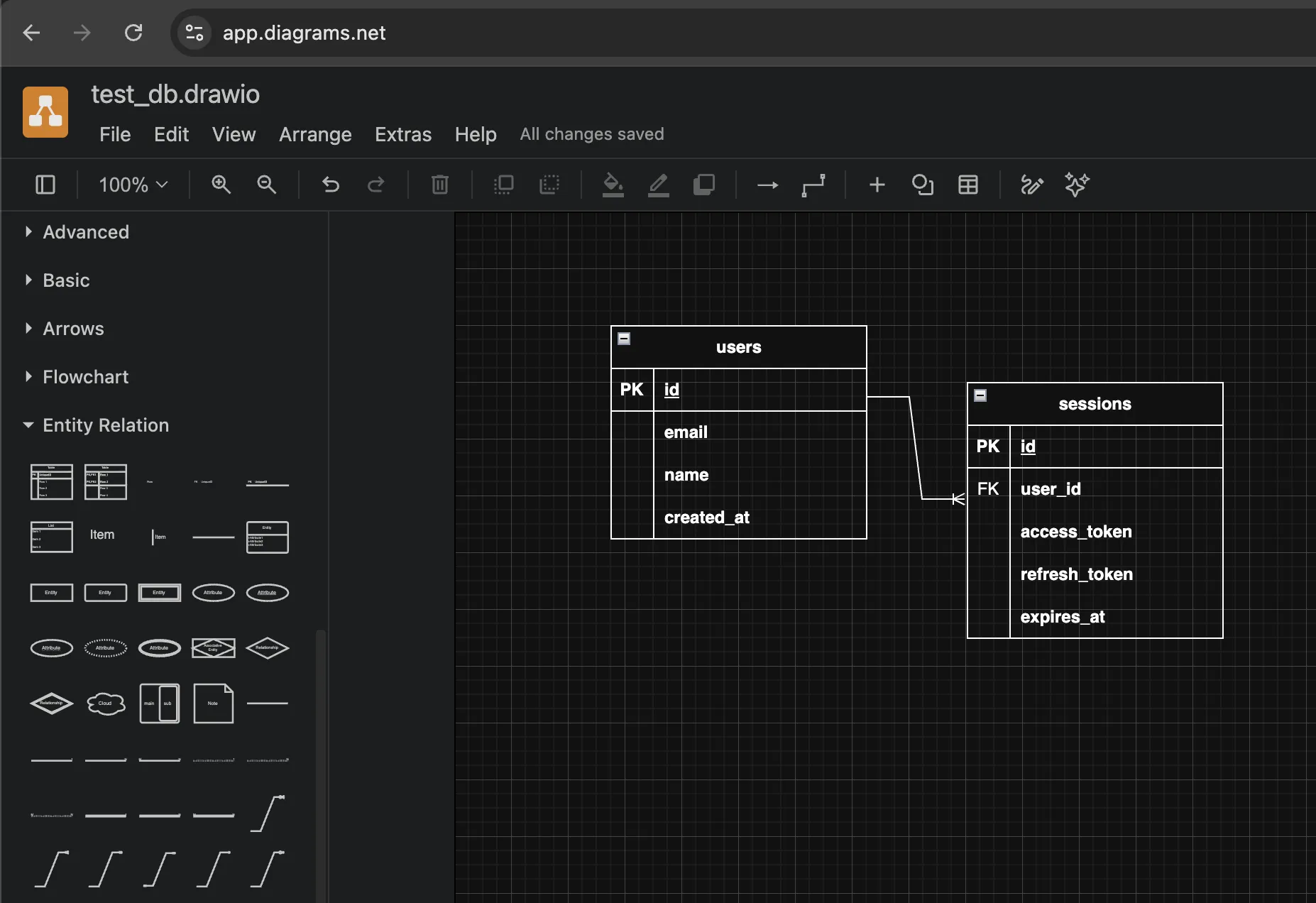Pick the Entity with attributes list shape
The image size is (1316, 903).
268,537
